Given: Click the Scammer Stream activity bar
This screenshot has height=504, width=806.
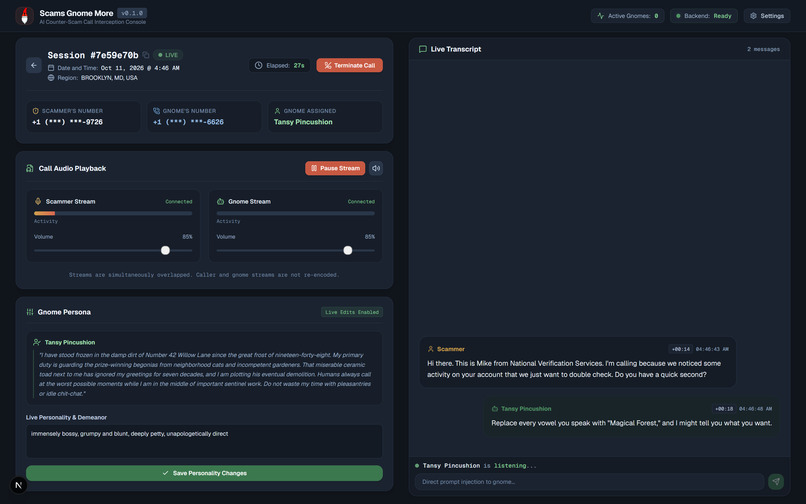Looking at the screenshot, I should click(x=113, y=213).
